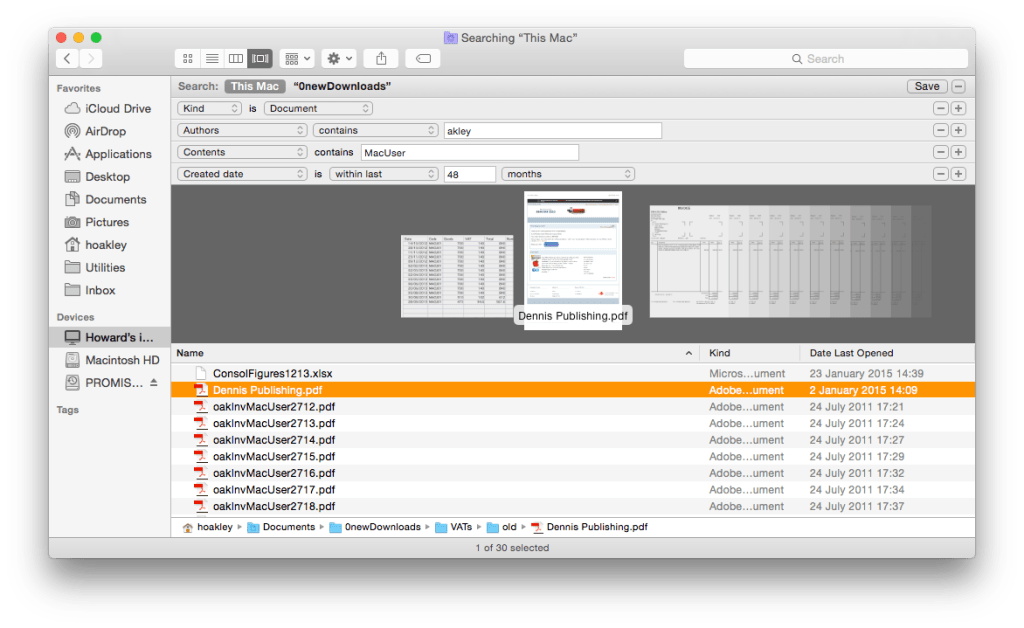
Task: Click the Edit Tags toolbar icon
Action: (423, 59)
